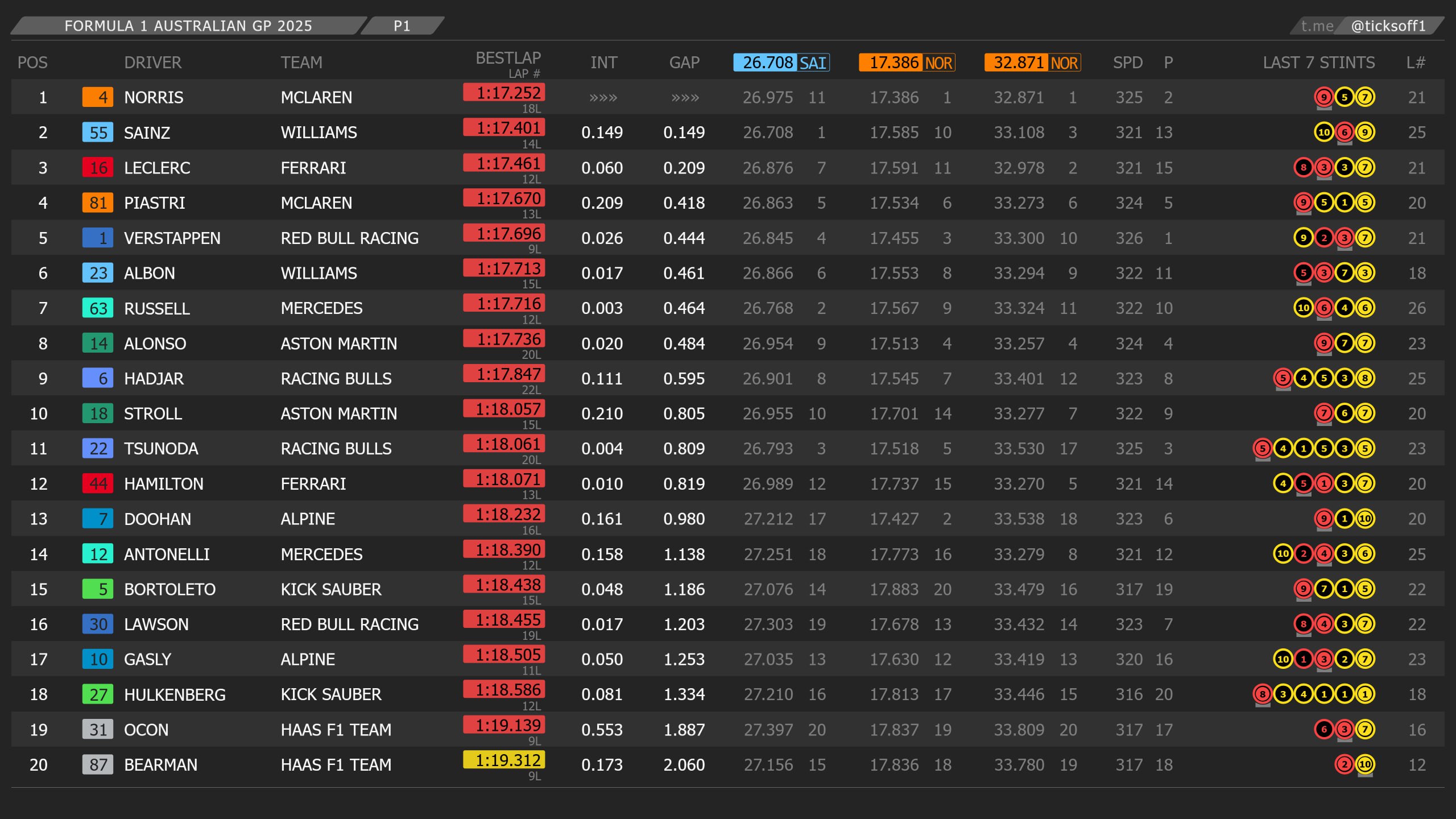
Task: Click sector time 17.427 in Doohan row
Action: click(894, 519)
